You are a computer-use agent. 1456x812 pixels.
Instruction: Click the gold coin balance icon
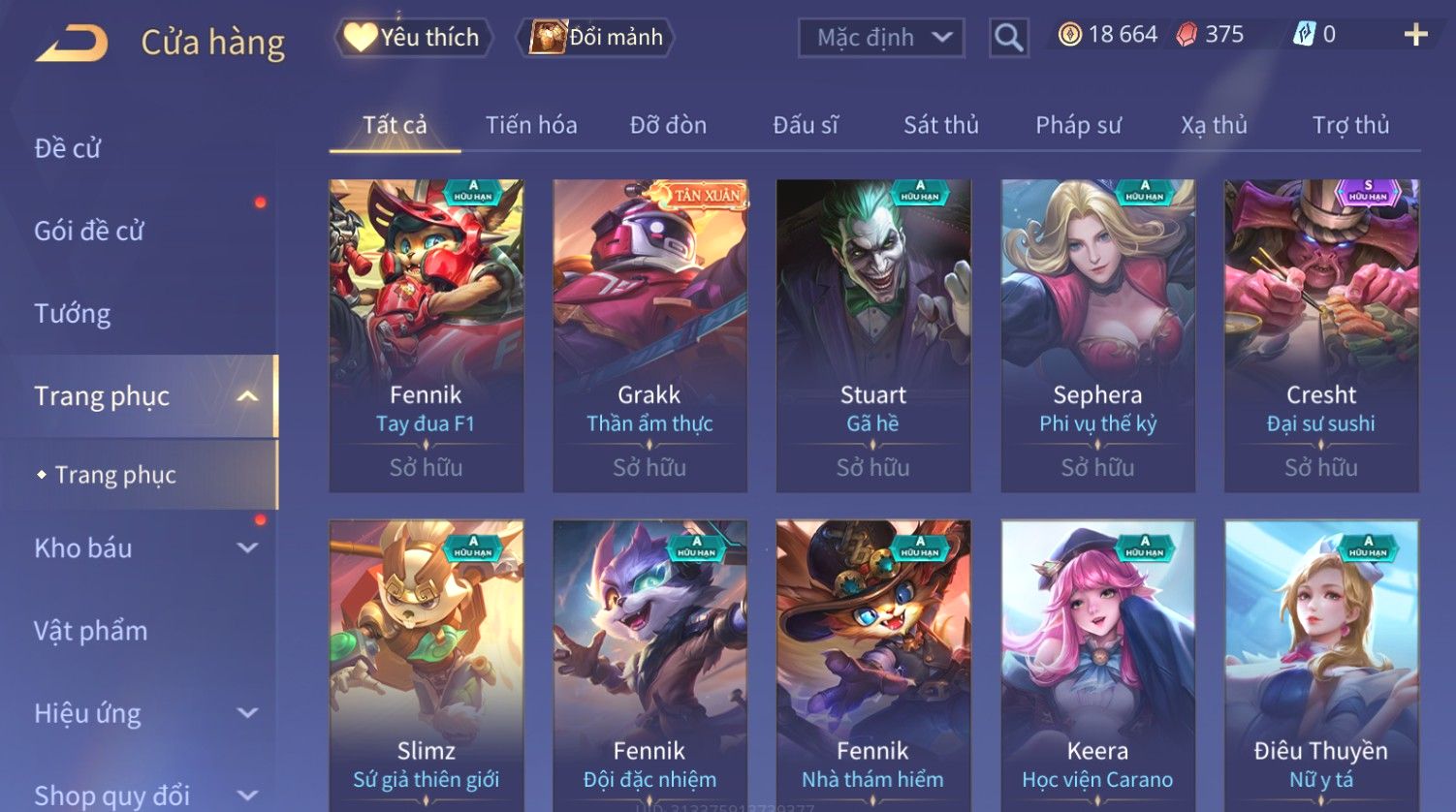(x=1069, y=35)
